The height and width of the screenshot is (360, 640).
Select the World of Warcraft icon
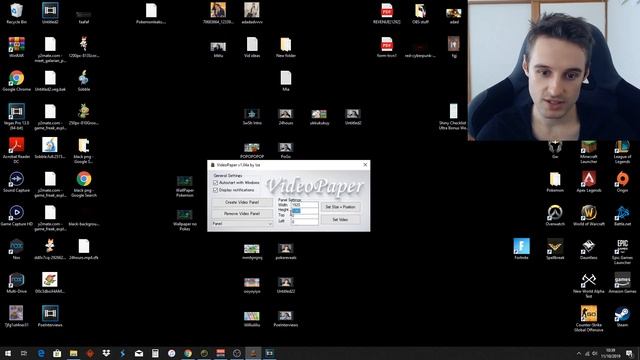(589, 216)
